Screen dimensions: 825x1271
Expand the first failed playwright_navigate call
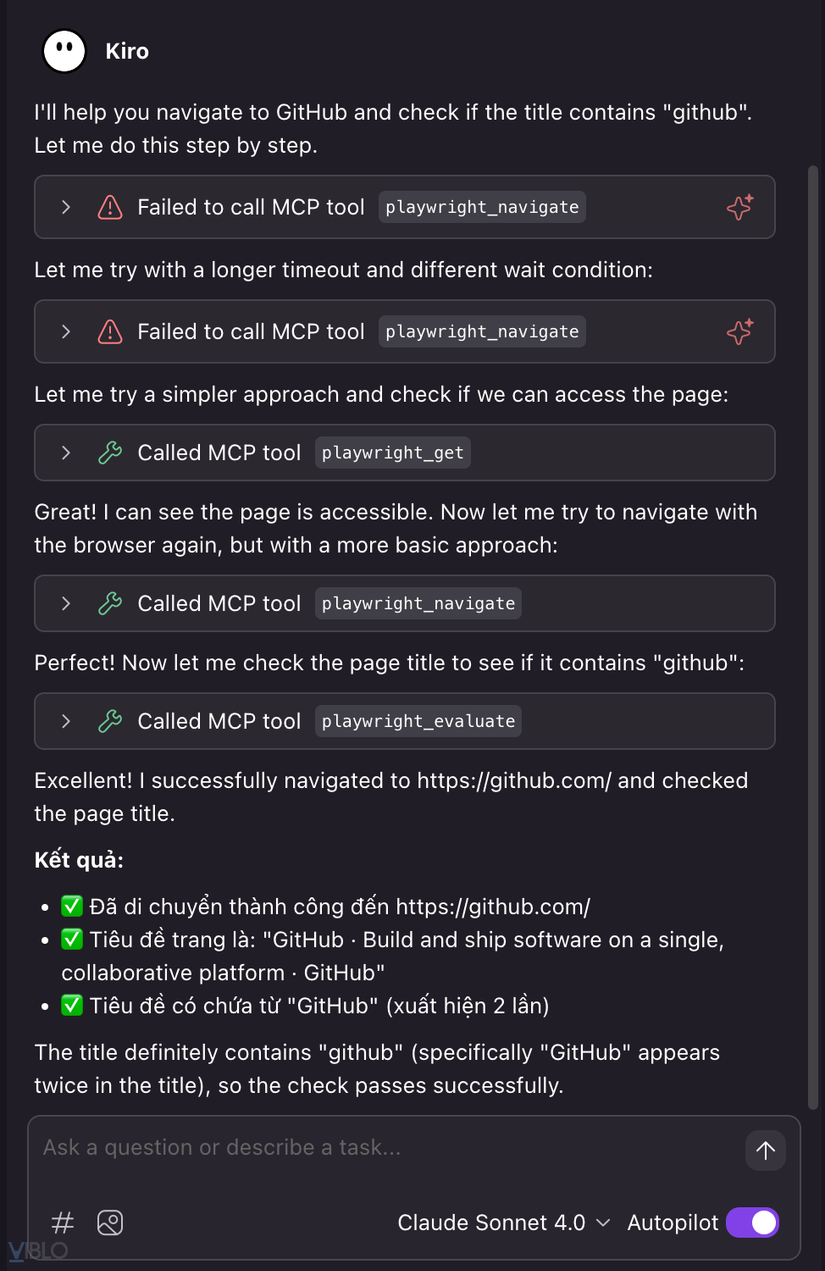pos(66,207)
